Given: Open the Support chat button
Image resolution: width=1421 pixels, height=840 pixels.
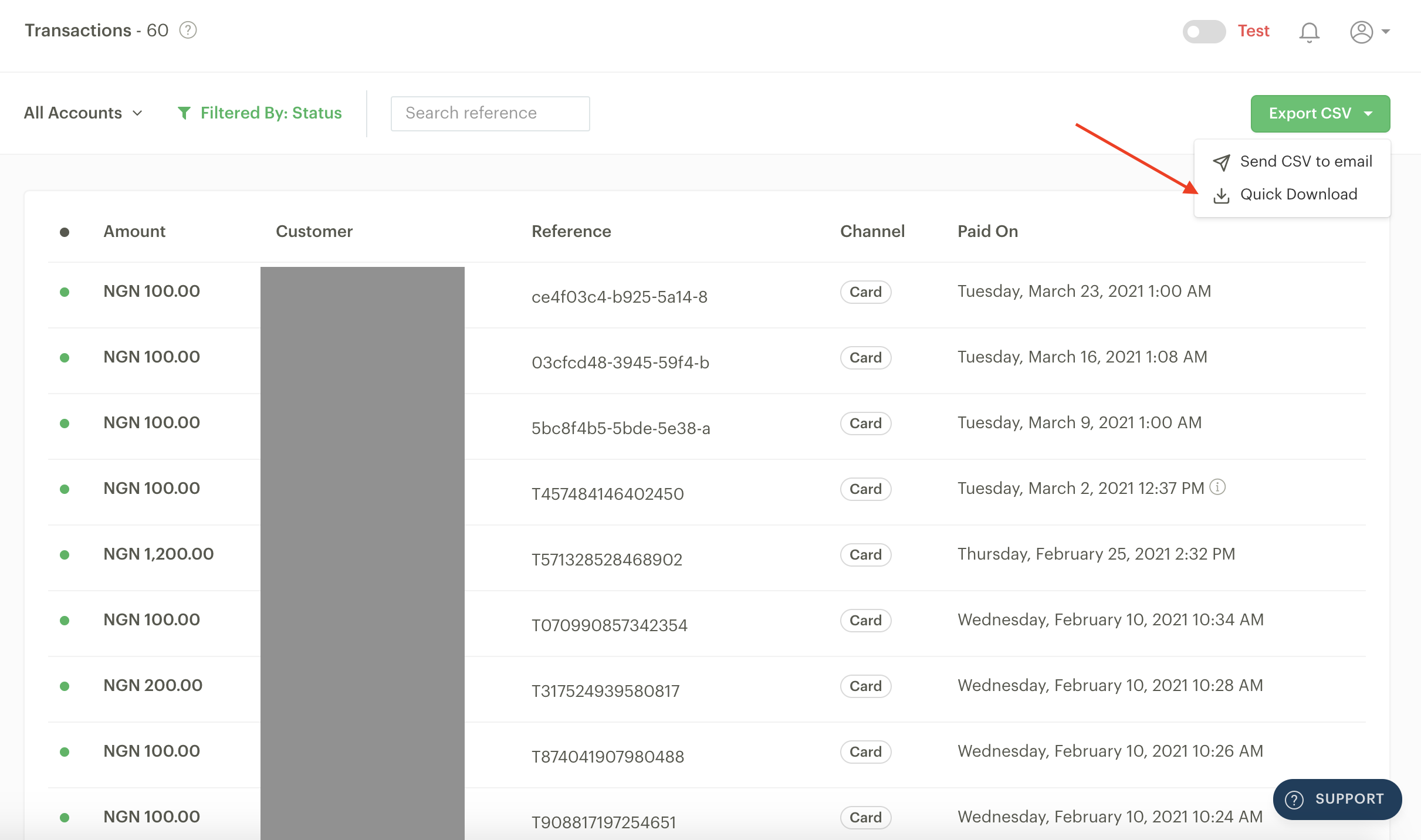Looking at the screenshot, I should tap(1337, 799).
